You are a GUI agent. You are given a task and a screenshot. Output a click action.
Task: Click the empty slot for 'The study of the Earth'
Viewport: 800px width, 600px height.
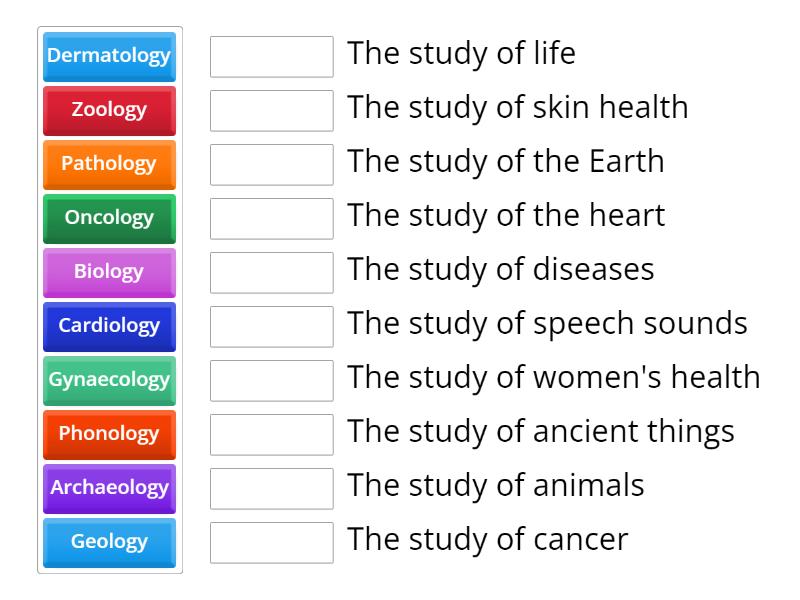[x=272, y=165]
